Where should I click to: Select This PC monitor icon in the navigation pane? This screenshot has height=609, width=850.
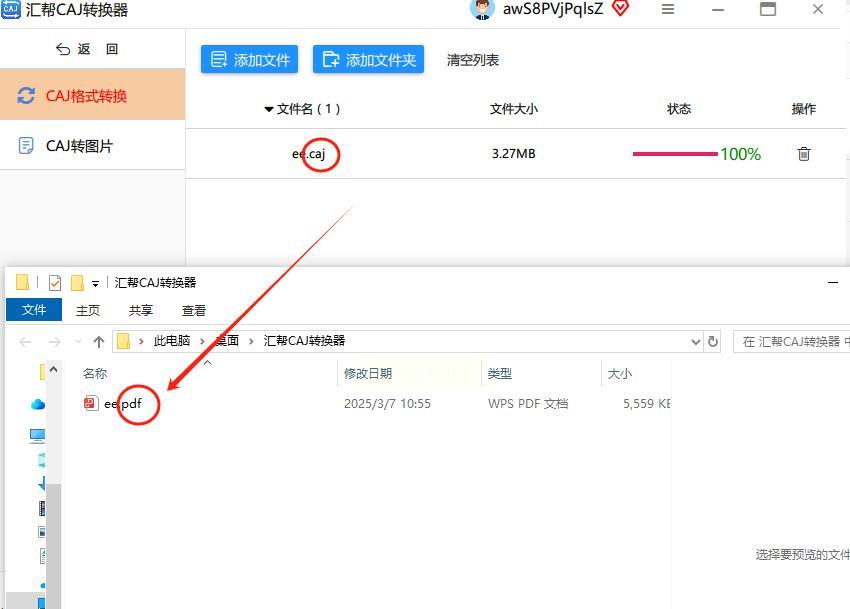(x=37, y=435)
